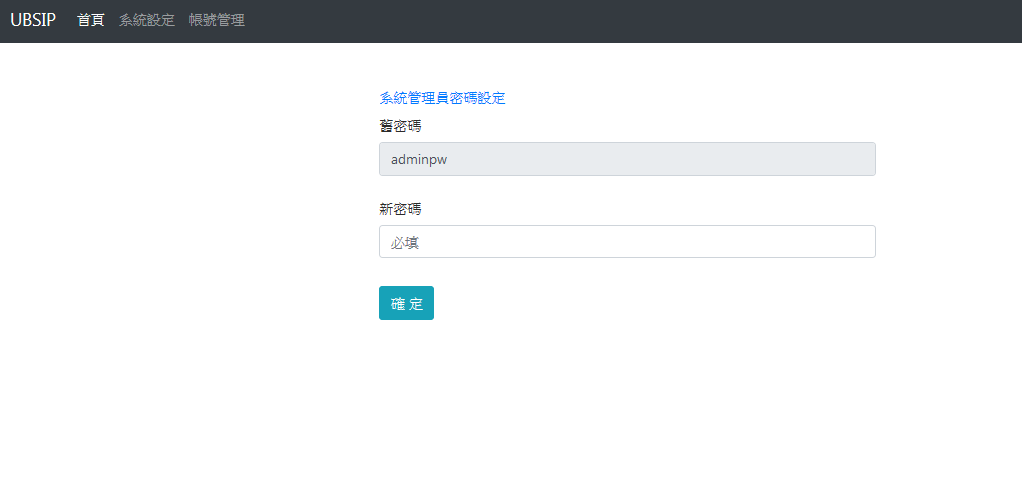Click the disabled adminpw text box
The width and height of the screenshot is (1022, 495).
point(627,159)
